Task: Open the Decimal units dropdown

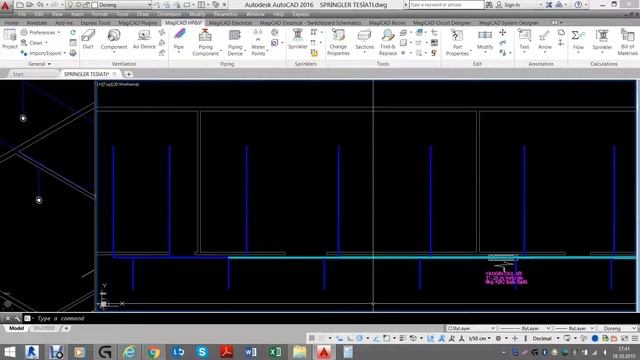Action: point(545,338)
